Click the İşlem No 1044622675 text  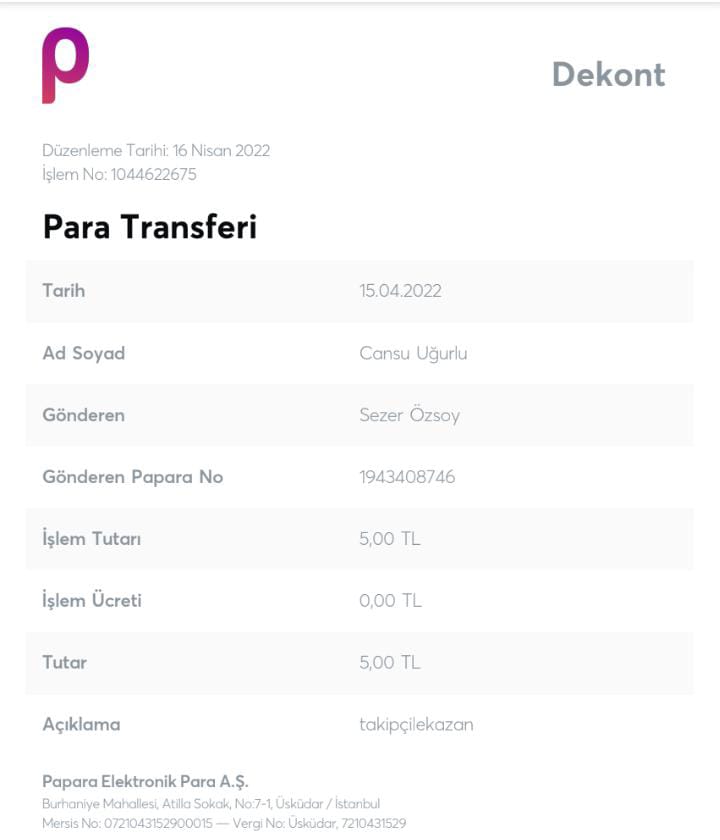(119, 174)
